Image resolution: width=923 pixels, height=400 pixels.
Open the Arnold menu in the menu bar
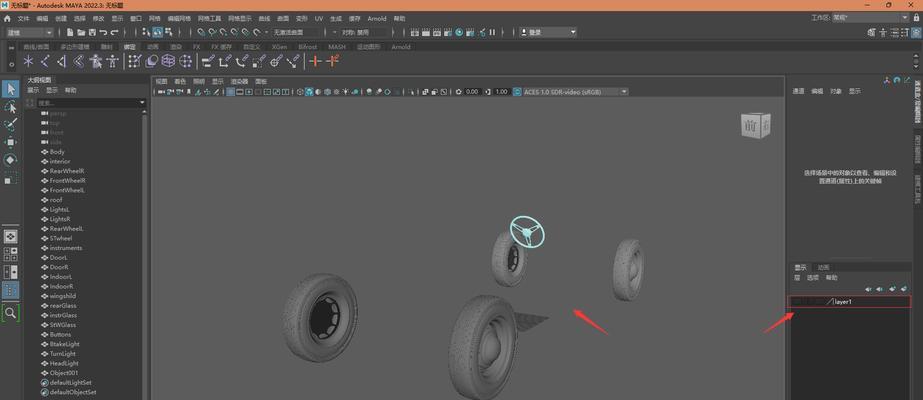click(x=377, y=18)
